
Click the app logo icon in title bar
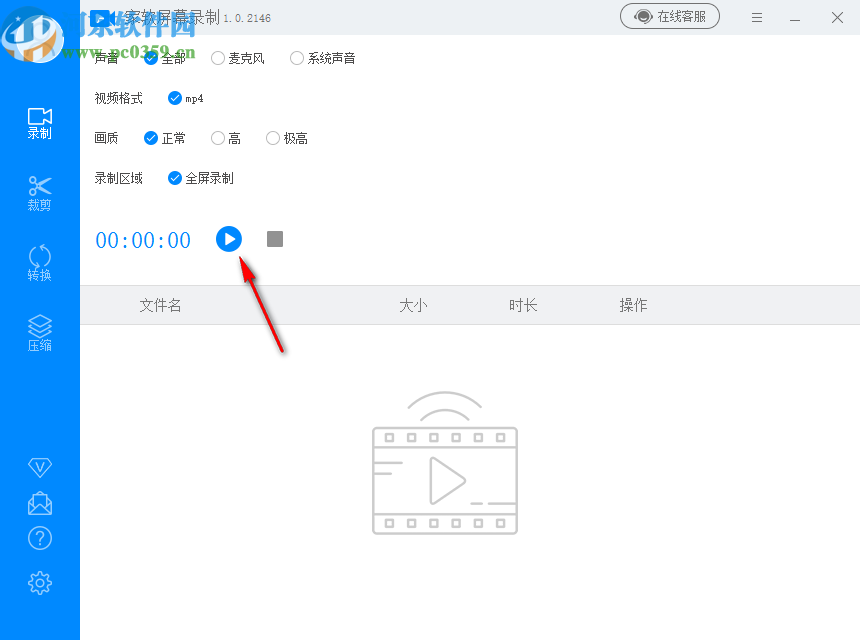click(103, 17)
